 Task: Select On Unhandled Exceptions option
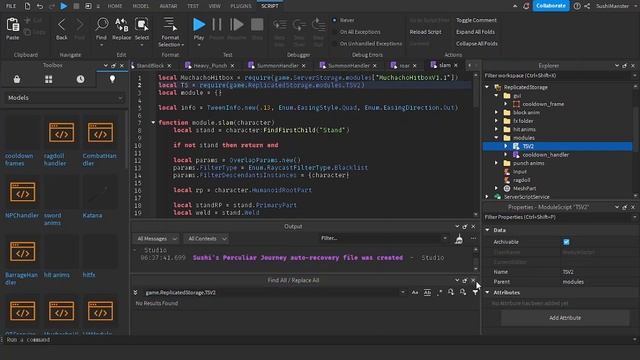334,43
